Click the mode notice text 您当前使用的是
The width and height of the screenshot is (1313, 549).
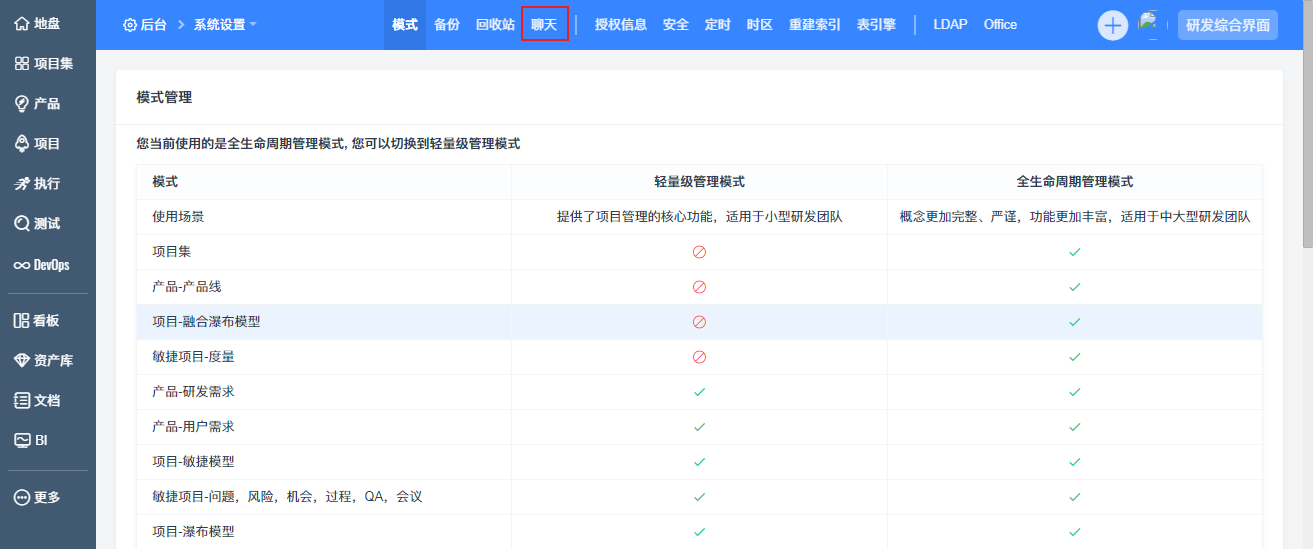pyautogui.click(x=328, y=144)
